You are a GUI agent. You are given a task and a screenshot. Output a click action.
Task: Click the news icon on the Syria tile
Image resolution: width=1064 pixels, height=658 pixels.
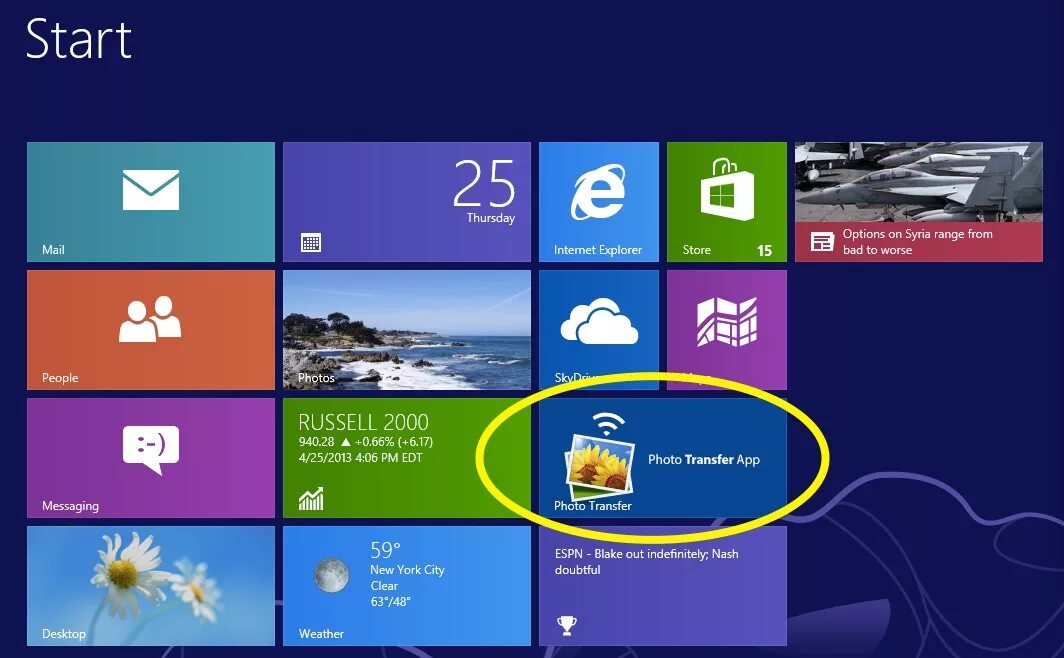pos(822,241)
